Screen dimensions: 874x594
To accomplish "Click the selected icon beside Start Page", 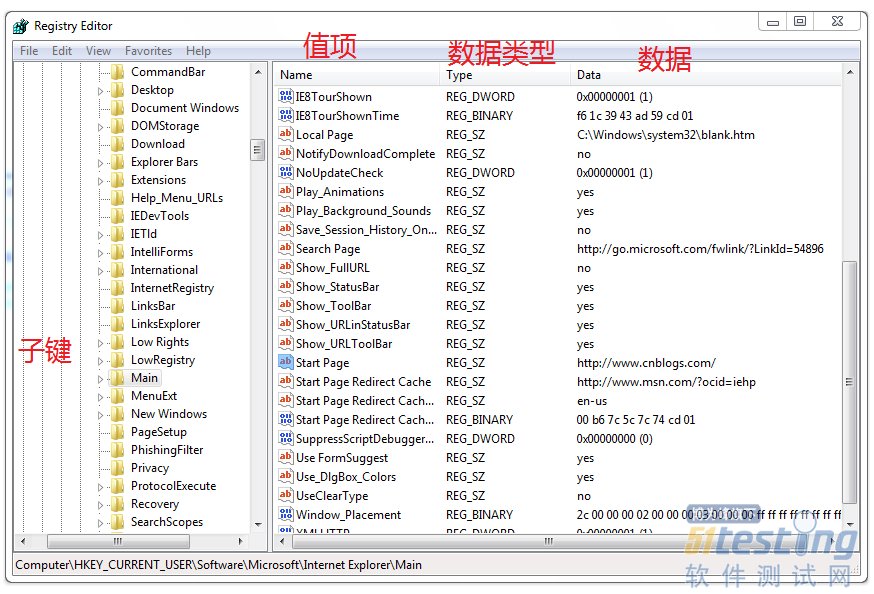I will tap(285, 362).
